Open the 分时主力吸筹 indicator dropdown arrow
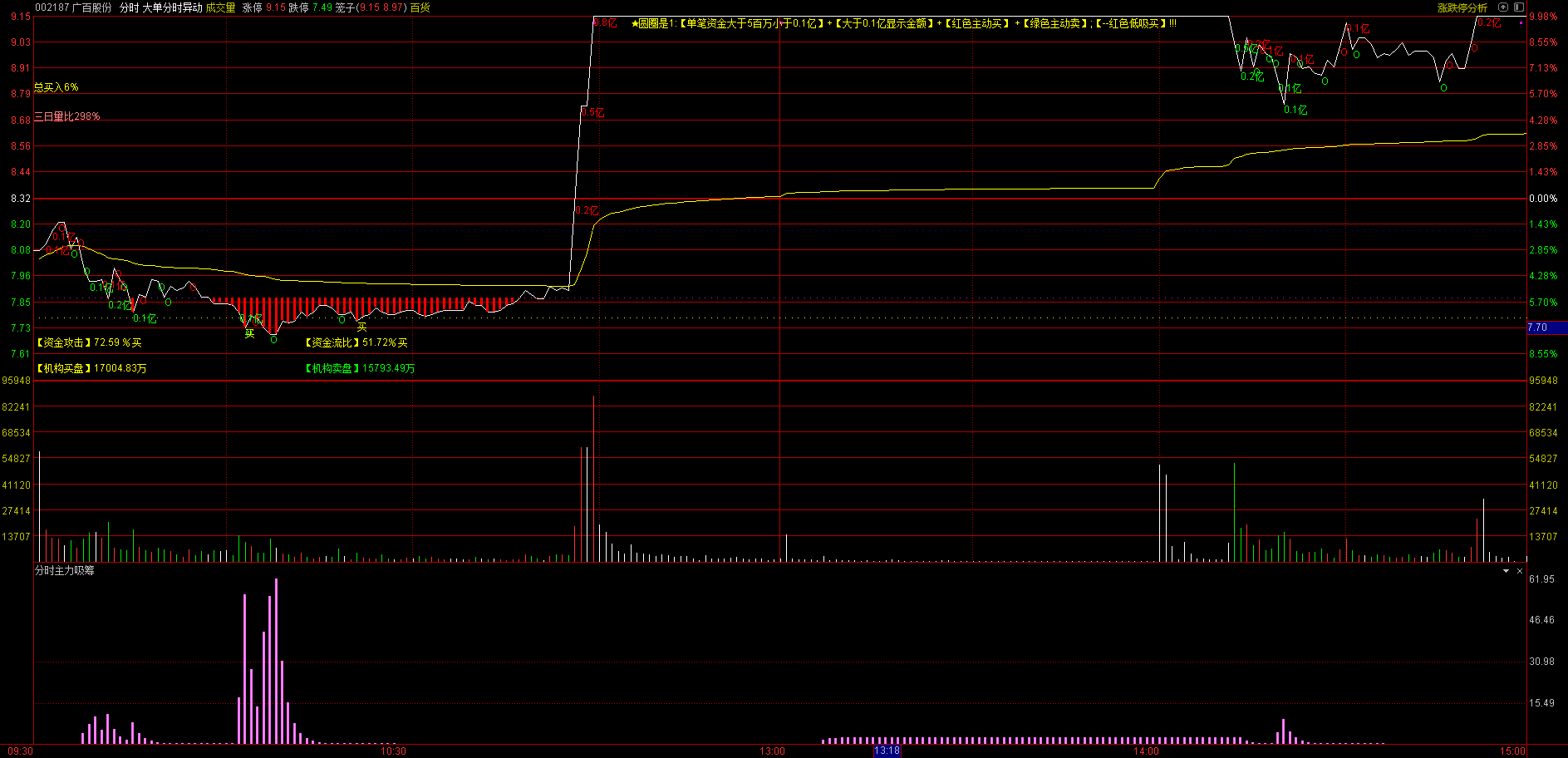 click(x=1506, y=571)
